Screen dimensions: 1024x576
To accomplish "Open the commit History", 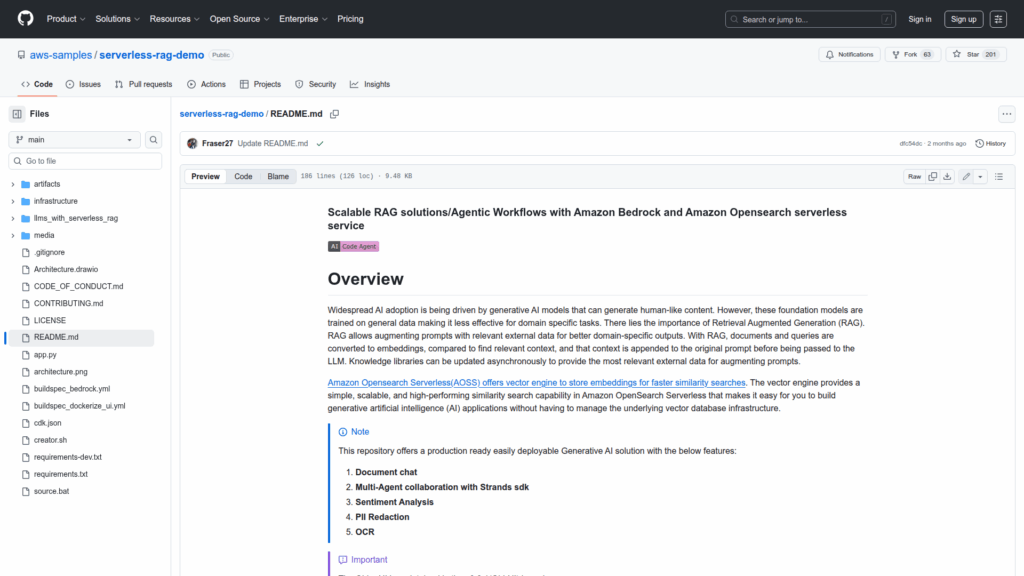I will tap(991, 144).
